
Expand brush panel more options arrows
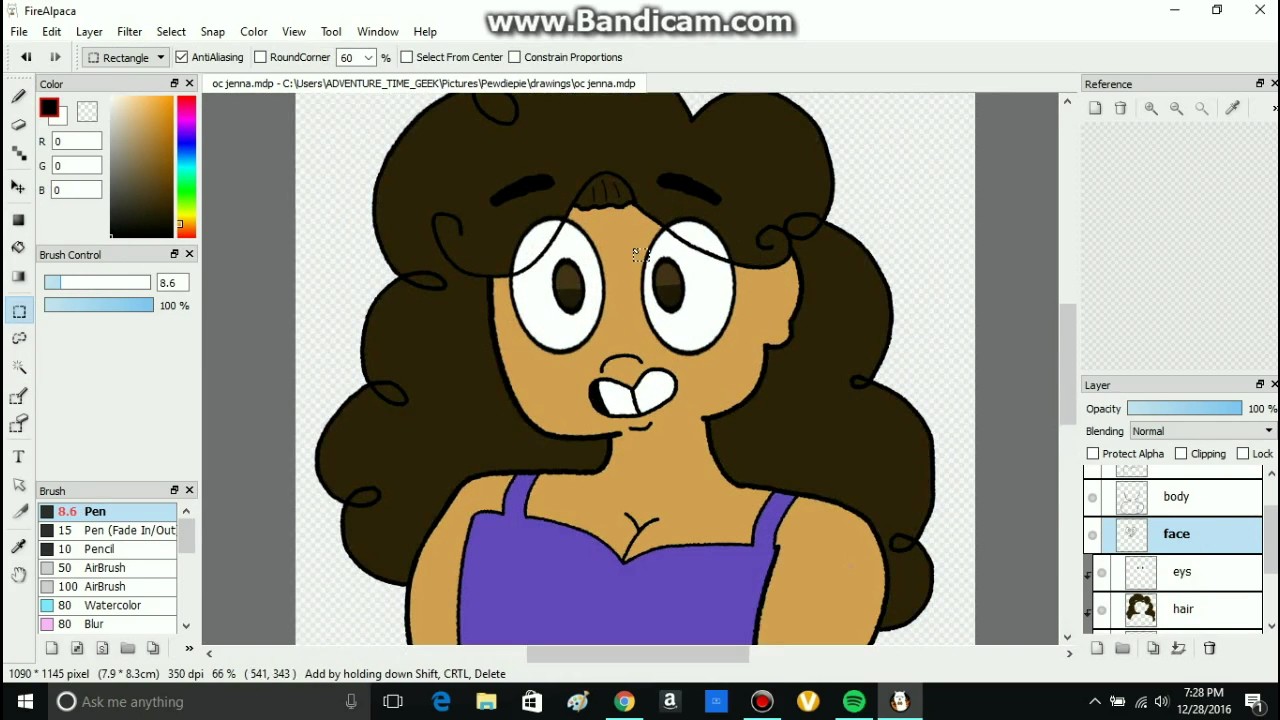point(189,648)
